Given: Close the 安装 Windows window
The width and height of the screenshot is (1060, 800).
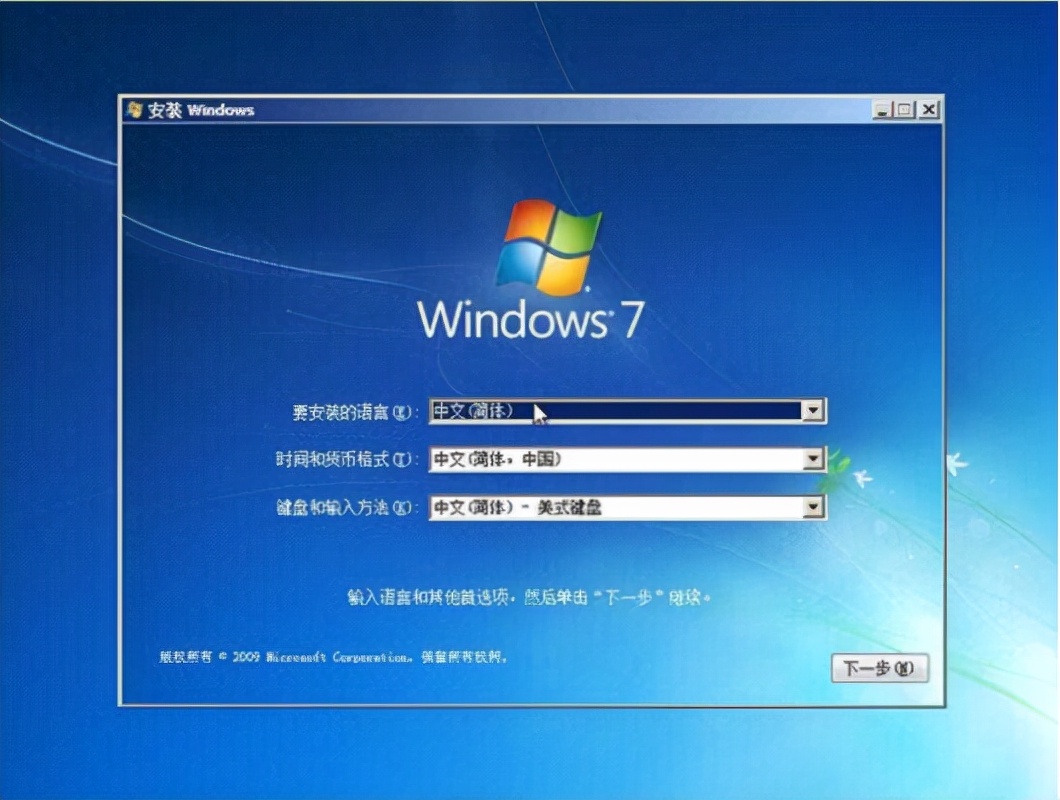Looking at the screenshot, I should click(928, 108).
